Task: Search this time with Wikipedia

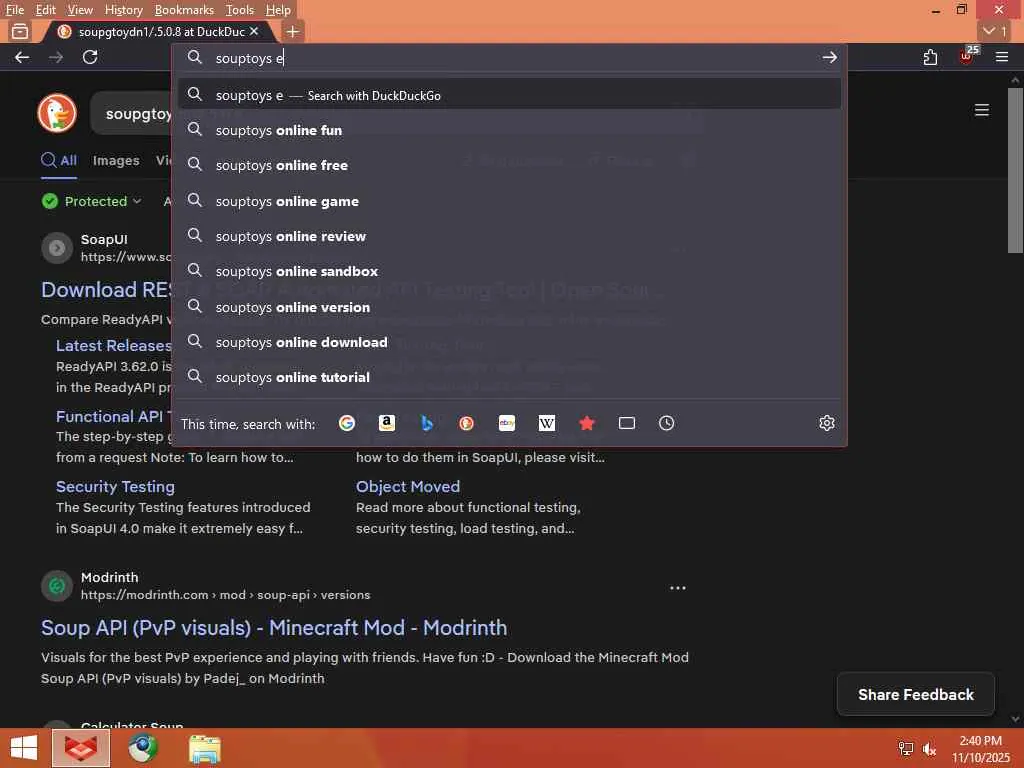Action: tap(547, 423)
